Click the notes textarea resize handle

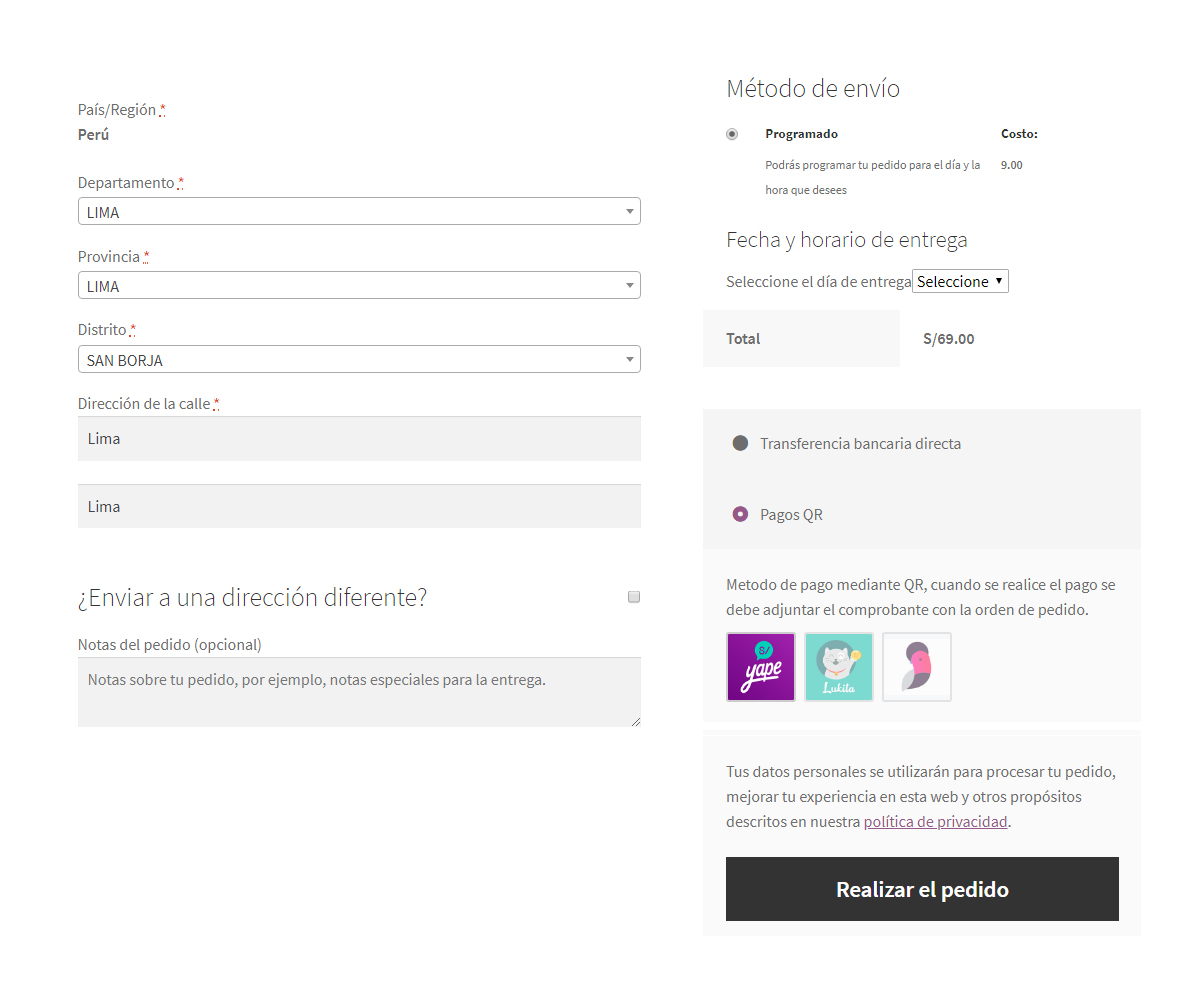[x=634, y=720]
